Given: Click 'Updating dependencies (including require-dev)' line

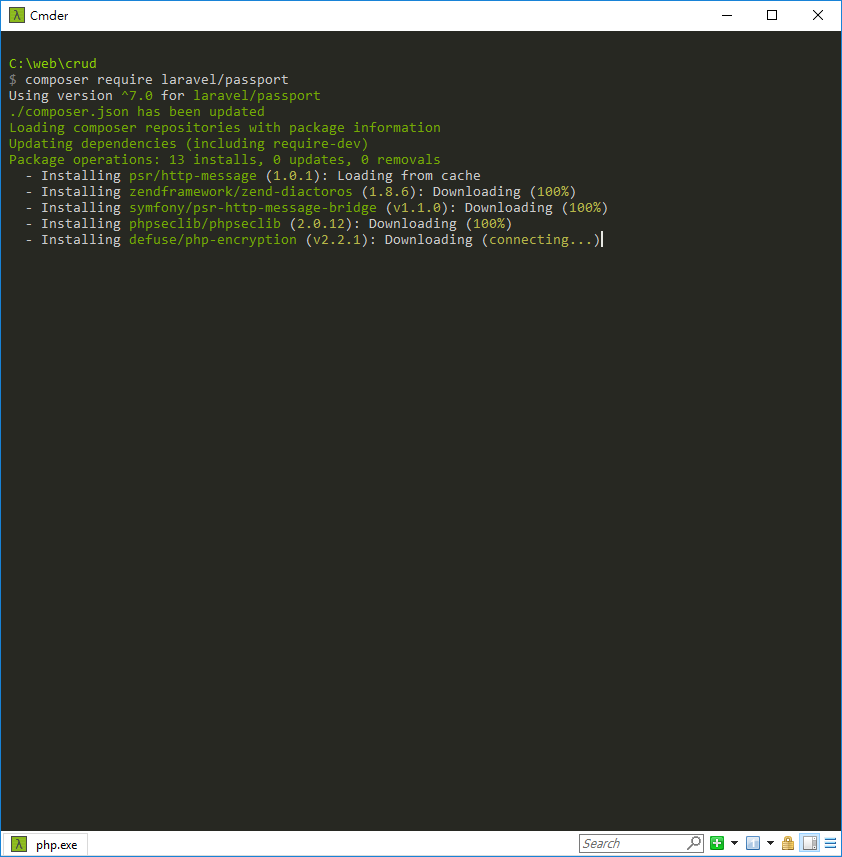Looking at the screenshot, I should [x=189, y=144].
